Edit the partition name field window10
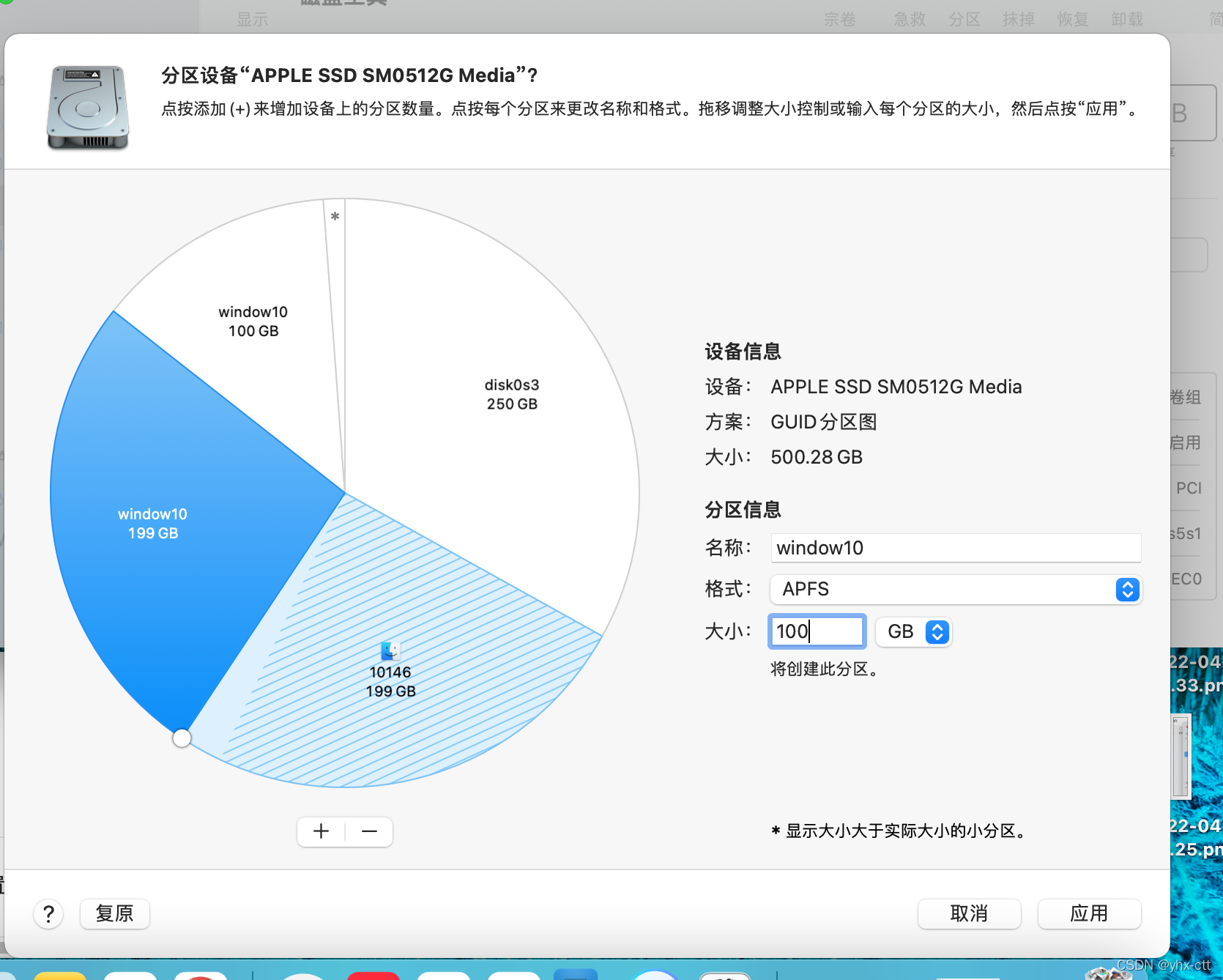Image resolution: width=1223 pixels, height=980 pixels. tap(956, 548)
